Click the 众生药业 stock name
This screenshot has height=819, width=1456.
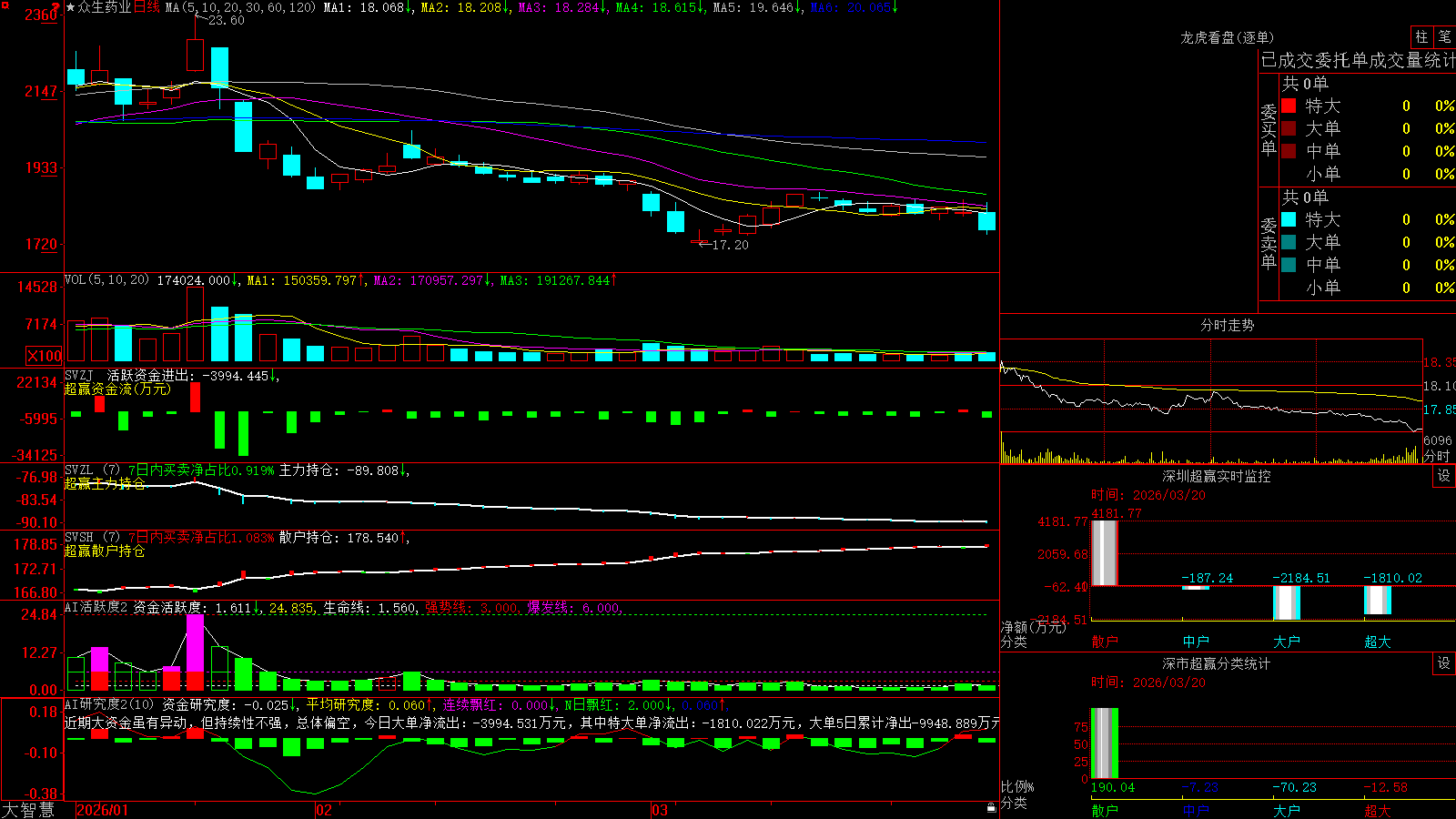(x=105, y=7)
